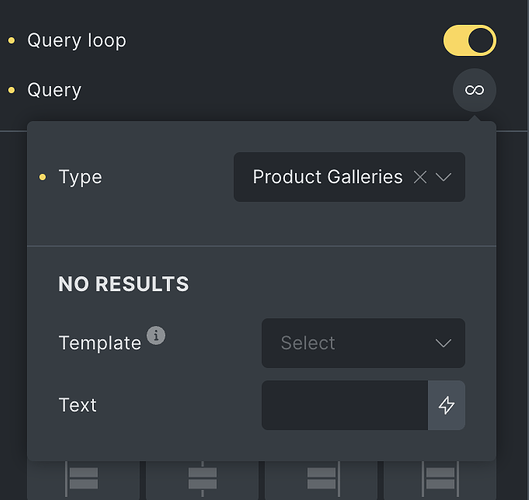The image size is (529, 500).
Task: Clear the Product Galleries type selection
Action: (x=420, y=177)
